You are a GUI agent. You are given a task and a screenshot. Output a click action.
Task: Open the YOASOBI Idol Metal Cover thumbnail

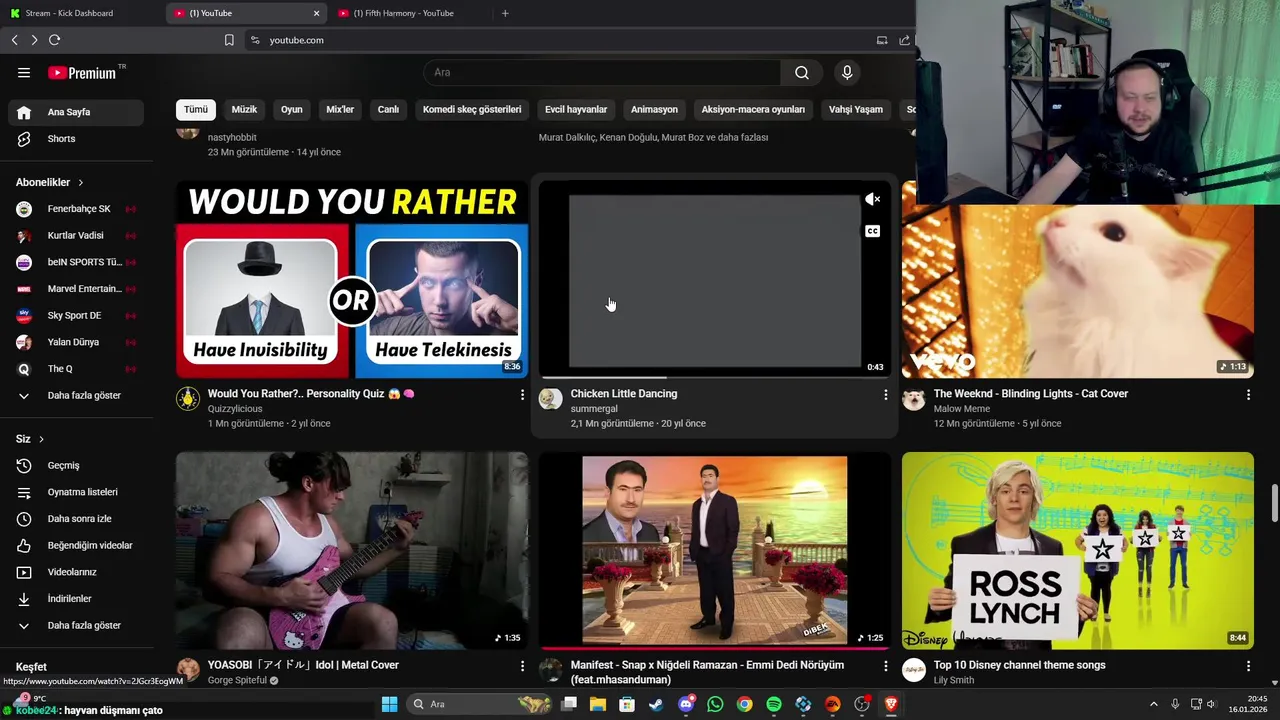[352, 550]
